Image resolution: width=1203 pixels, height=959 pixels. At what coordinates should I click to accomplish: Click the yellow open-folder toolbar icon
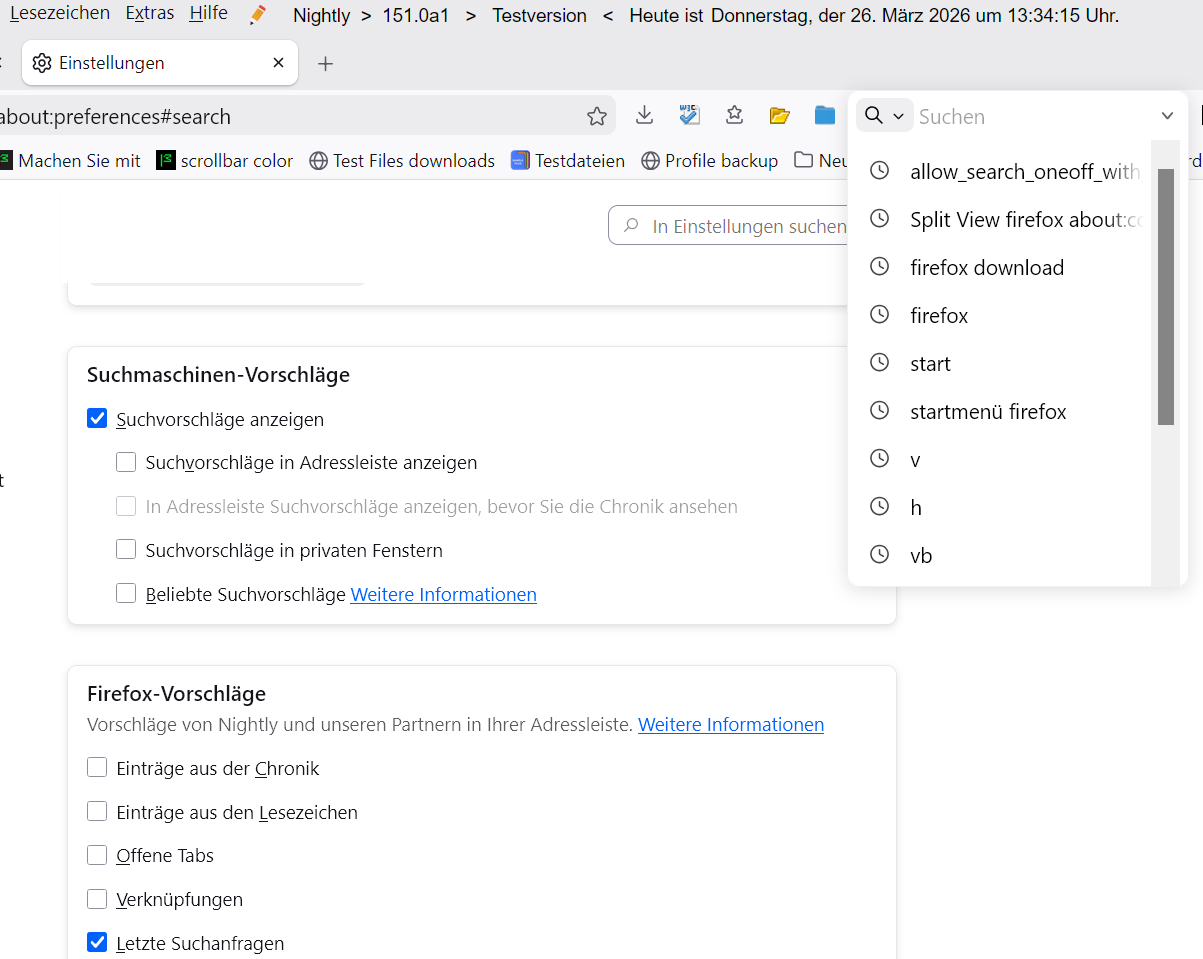[780, 115]
